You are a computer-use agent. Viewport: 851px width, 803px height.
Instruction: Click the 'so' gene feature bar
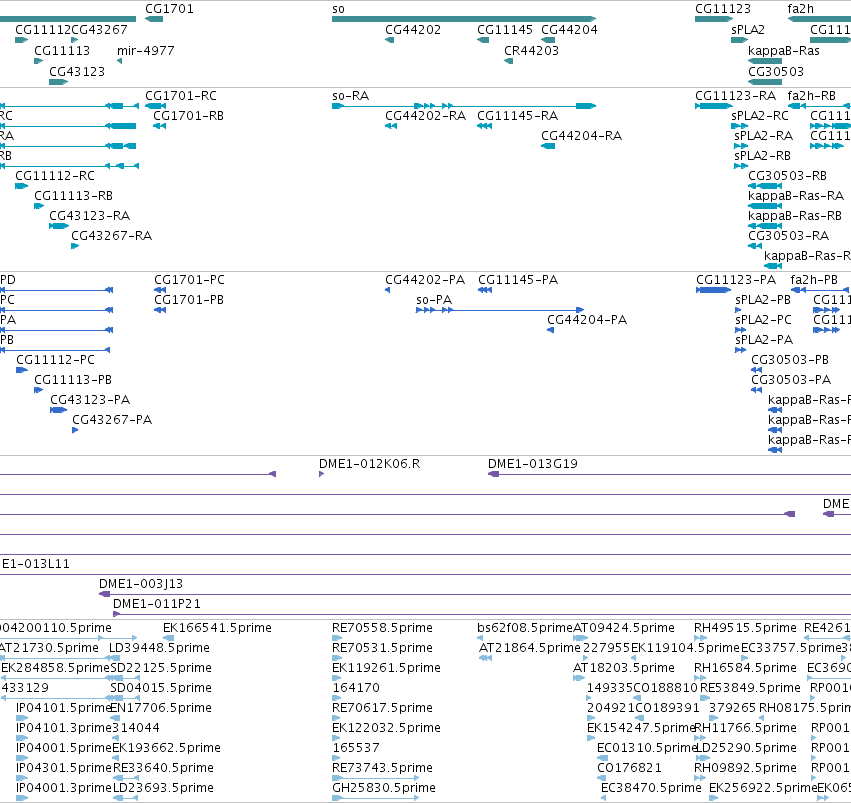click(464, 19)
